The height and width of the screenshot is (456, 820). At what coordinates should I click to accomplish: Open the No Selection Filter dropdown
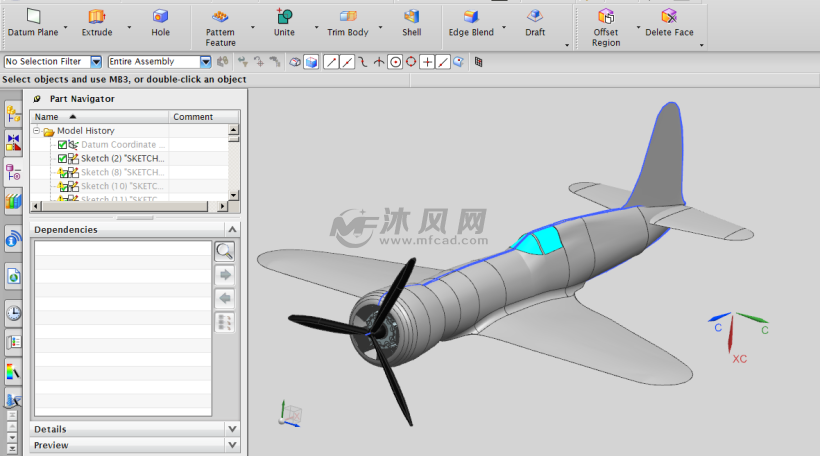[96, 62]
